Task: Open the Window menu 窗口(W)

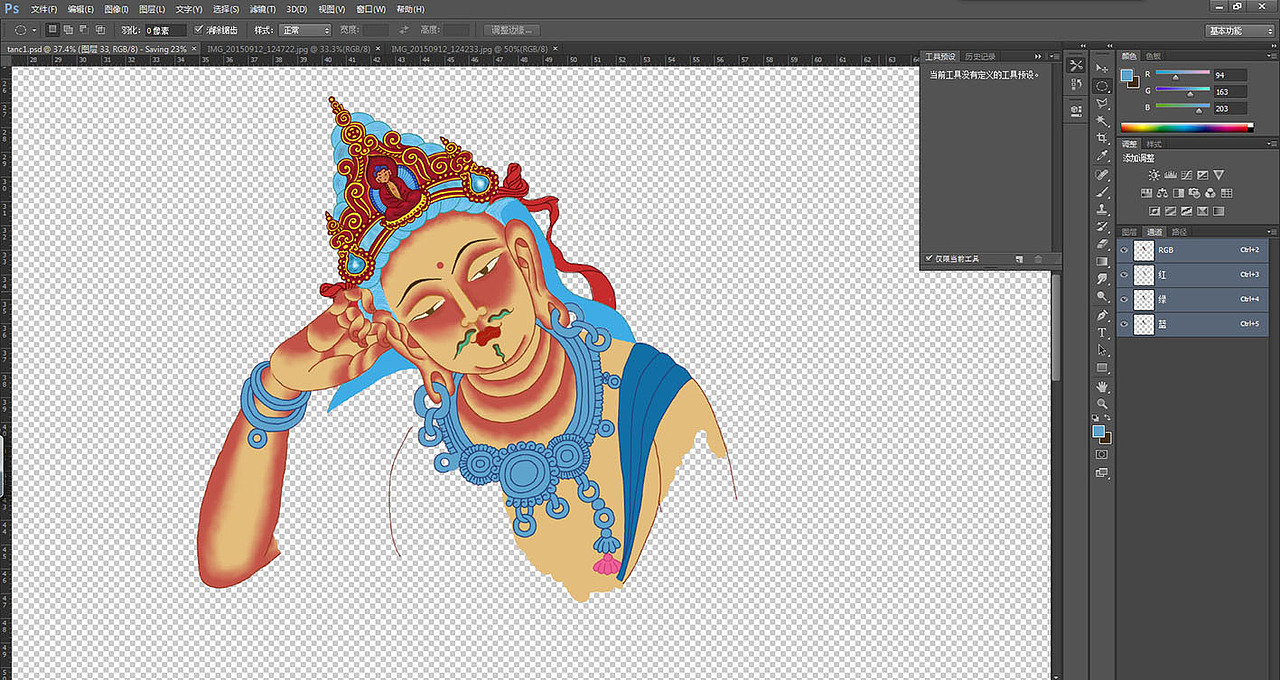Action: (x=371, y=9)
